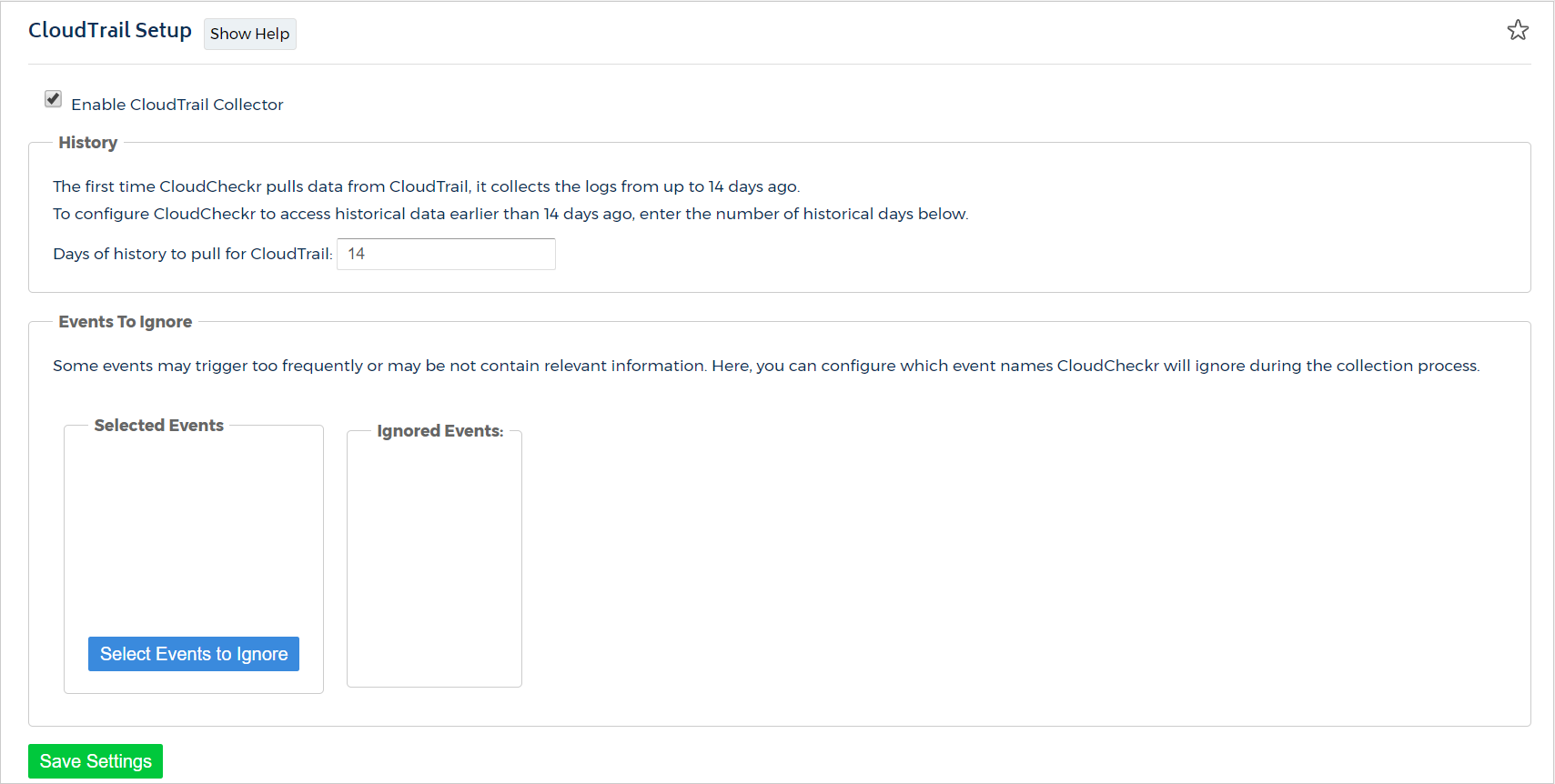Open the Show Help button

(x=249, y=34)
